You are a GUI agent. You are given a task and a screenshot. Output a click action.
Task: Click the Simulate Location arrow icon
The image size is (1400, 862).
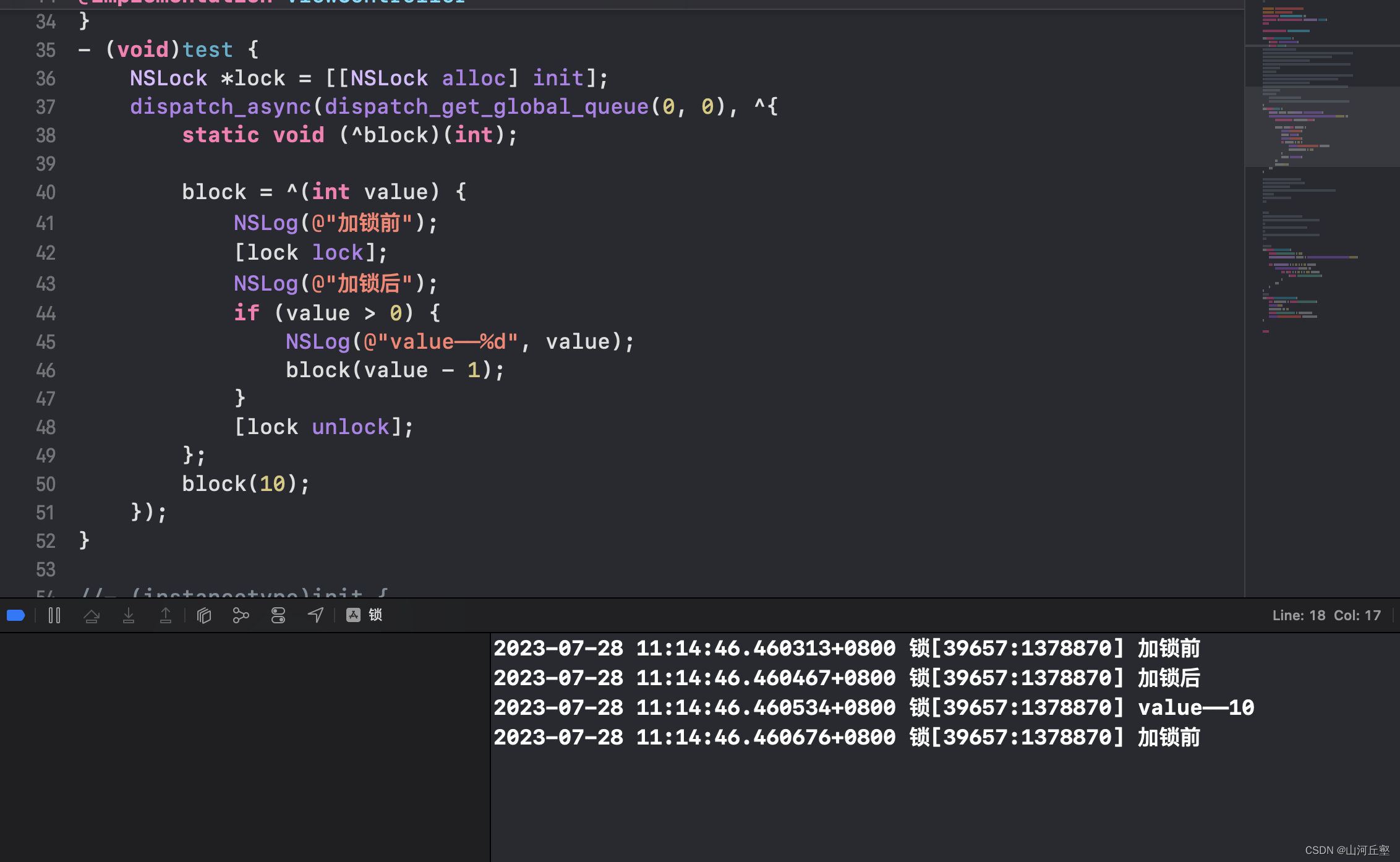click(x=315, y=615)
